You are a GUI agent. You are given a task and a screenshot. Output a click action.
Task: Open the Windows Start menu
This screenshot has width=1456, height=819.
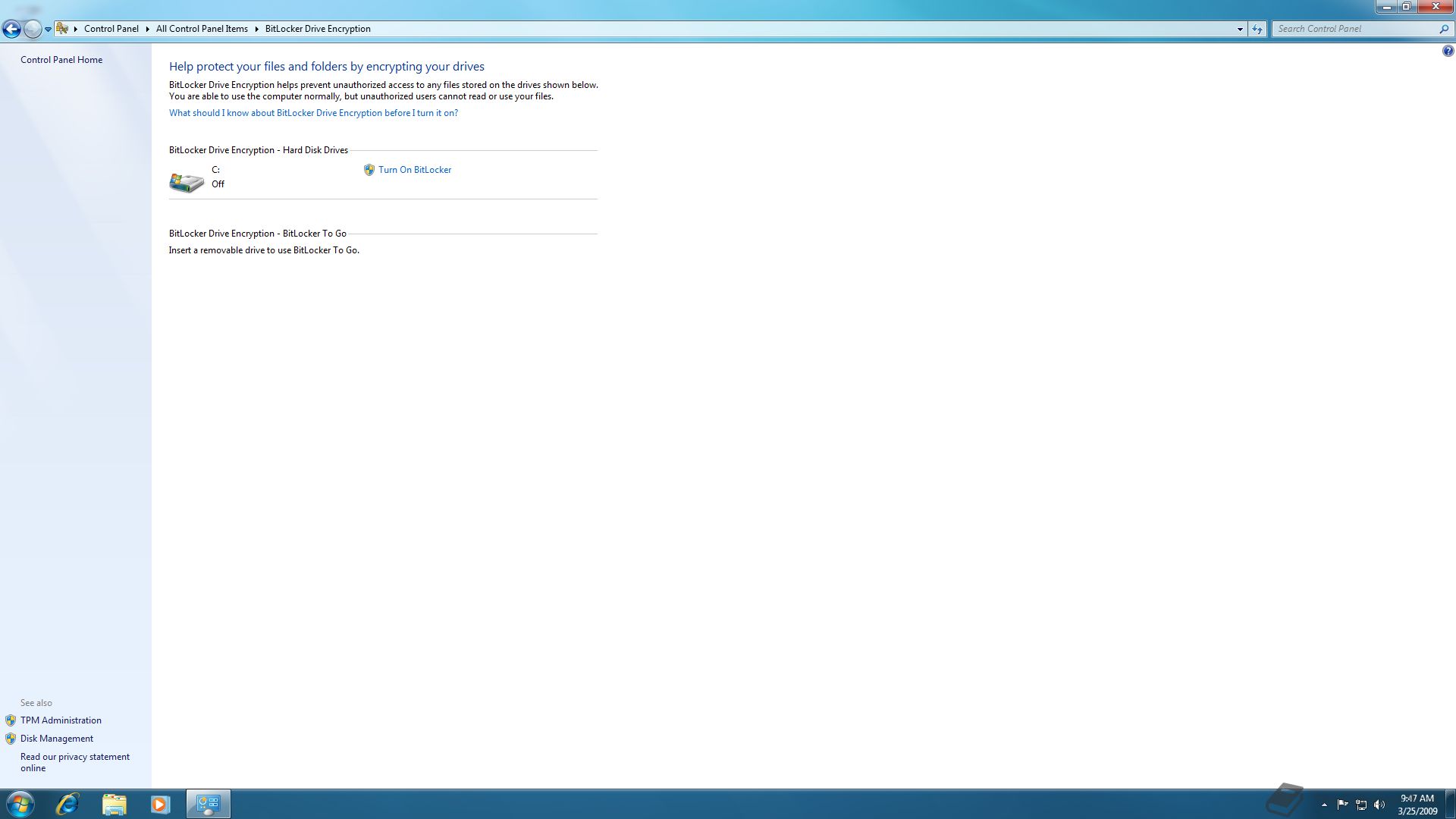(x=19, y=804)
